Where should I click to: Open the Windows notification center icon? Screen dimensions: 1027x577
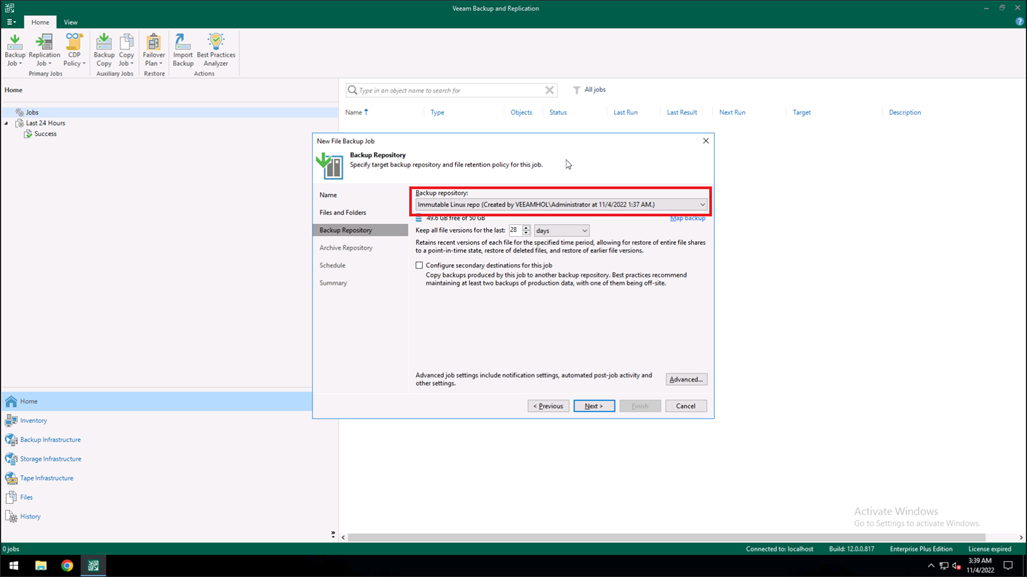(x=1008, y=565)
